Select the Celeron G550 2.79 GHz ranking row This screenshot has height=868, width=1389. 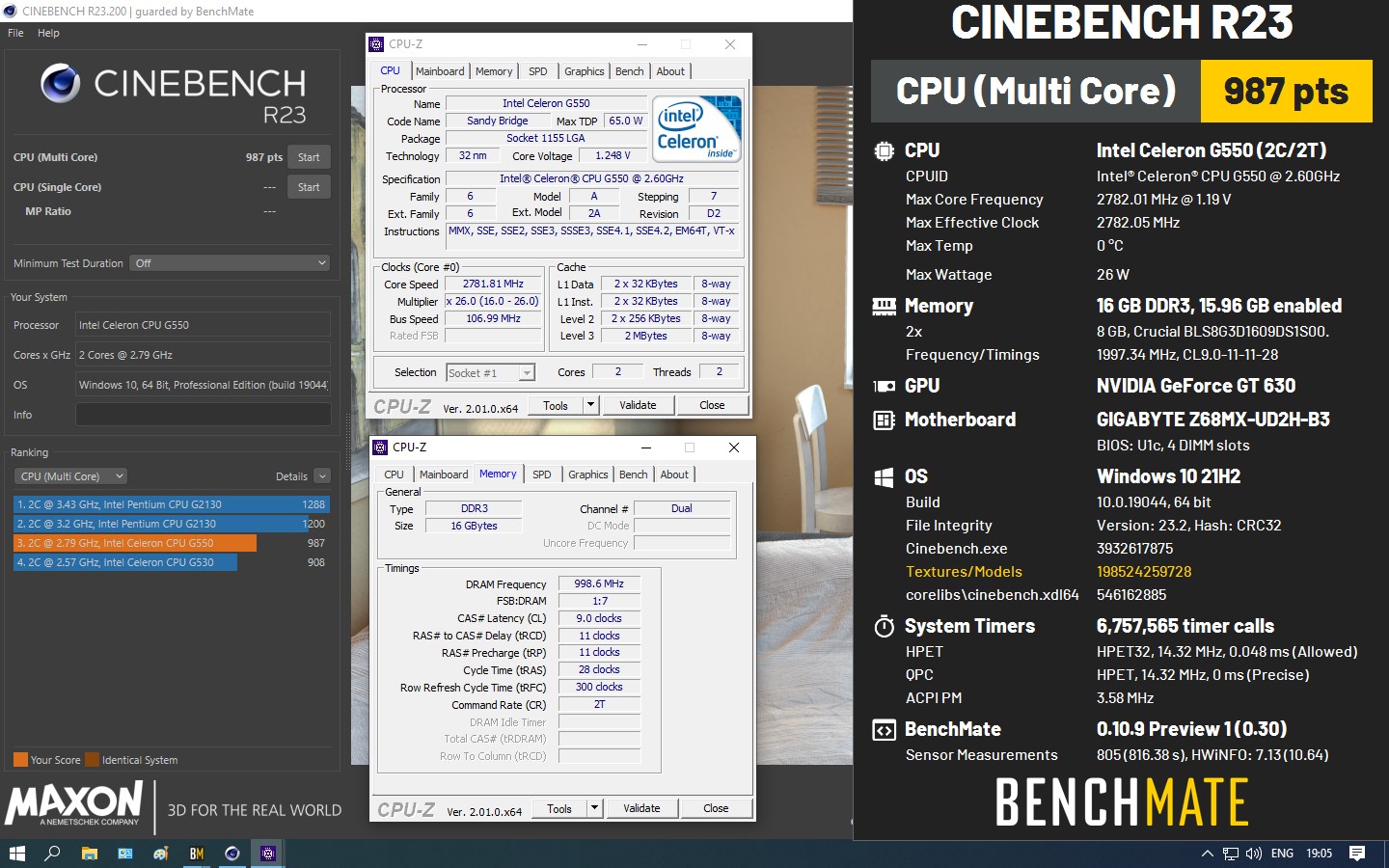(x=172, y=543)
